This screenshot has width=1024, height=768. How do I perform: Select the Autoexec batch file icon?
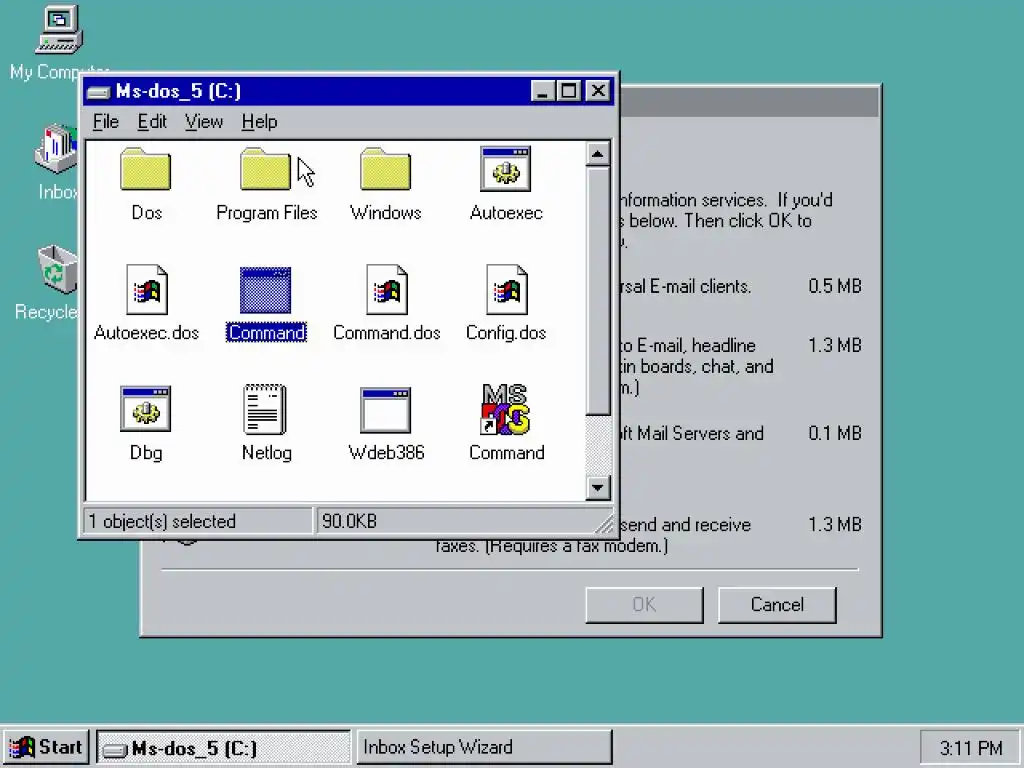click(505, 169)
